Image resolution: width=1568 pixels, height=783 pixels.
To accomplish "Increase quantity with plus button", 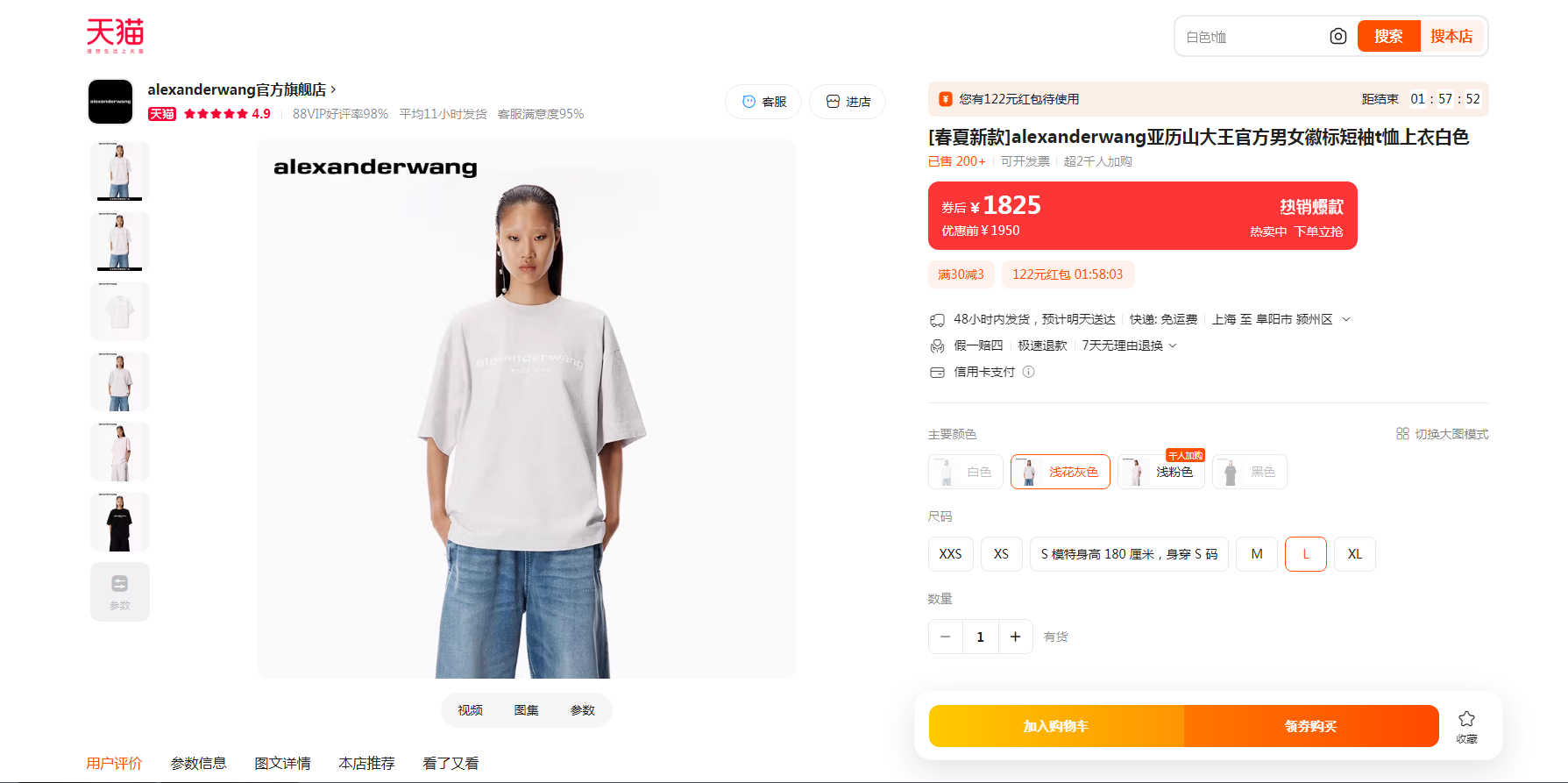I will pyautogui.click(x=1015, y=637).
